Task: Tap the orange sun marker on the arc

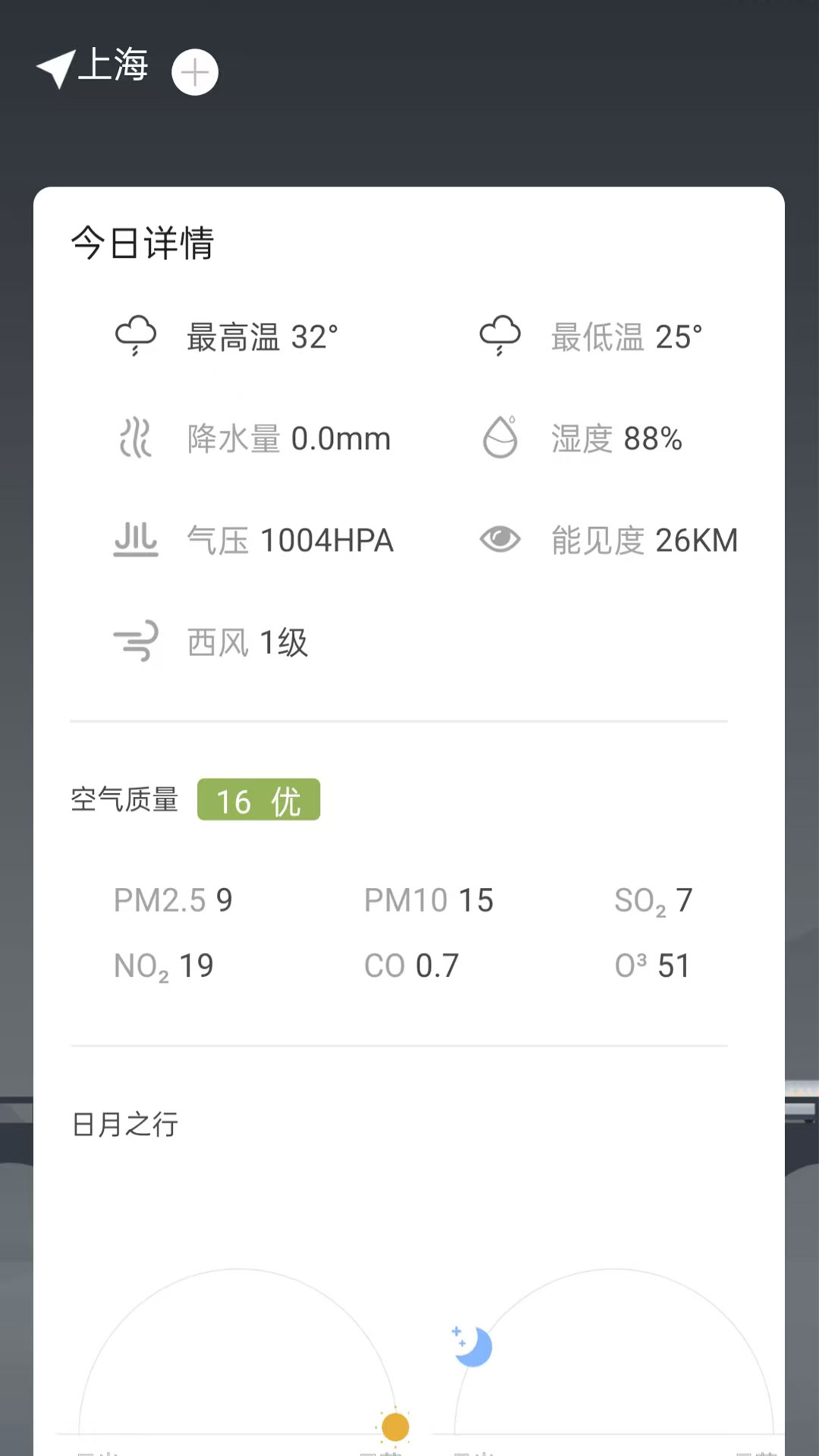Action: (x=395, y=1426)
